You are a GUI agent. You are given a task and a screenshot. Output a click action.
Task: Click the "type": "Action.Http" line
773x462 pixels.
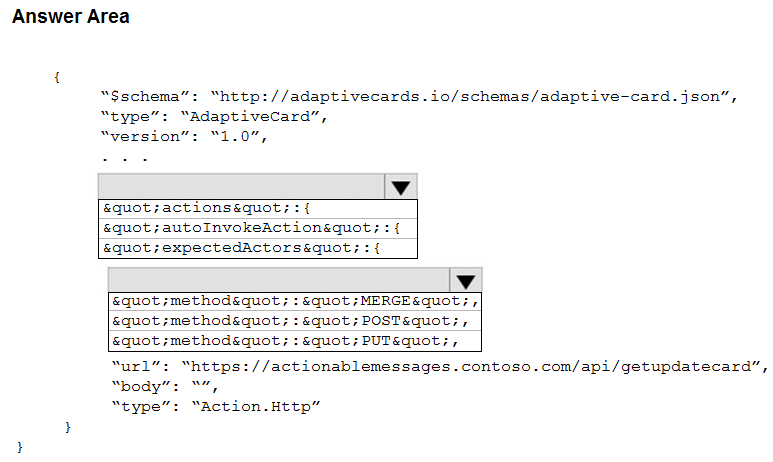[x=216, y=407]
